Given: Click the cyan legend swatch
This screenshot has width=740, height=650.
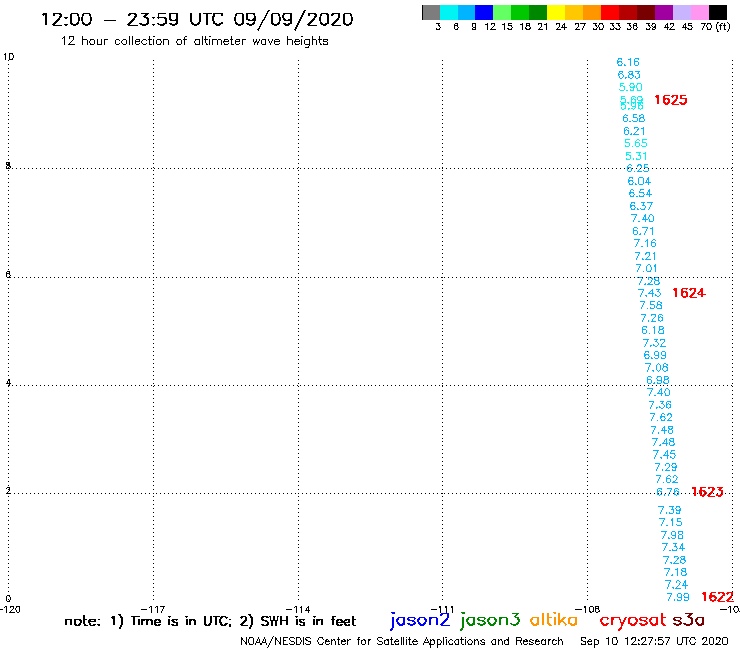Looking at the screenshot, I should pyautogui.click(x=449, y=12).
